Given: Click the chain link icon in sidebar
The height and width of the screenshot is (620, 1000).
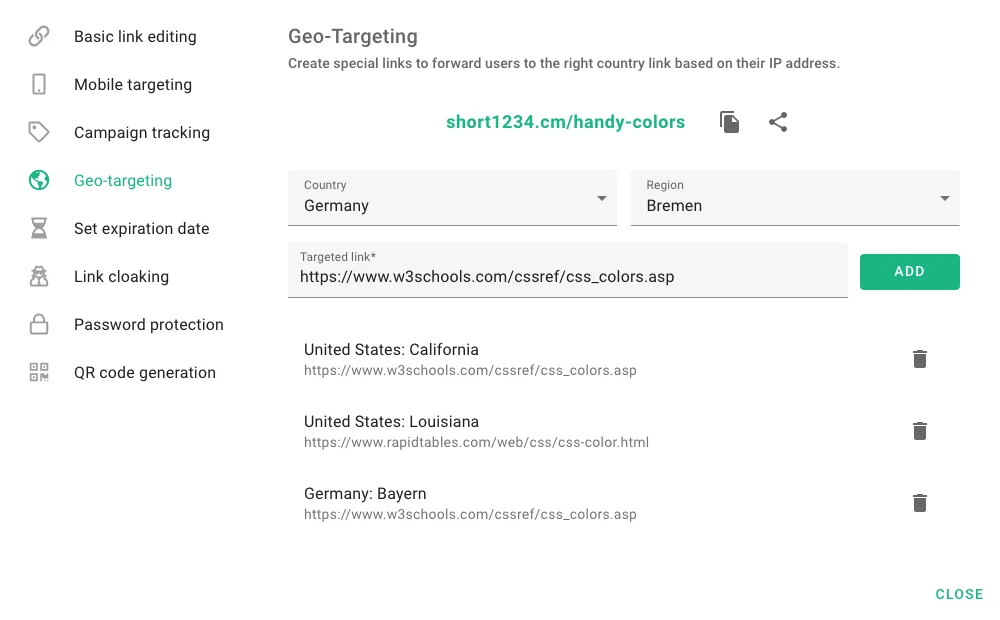Looking at the screenshot, I should [39, 37].
